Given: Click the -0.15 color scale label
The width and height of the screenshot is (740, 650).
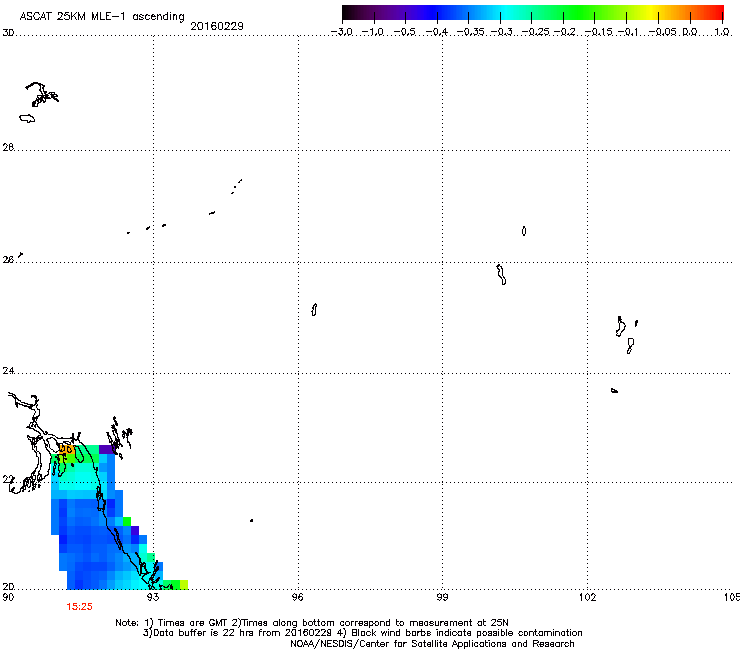Looking at the screenshot, I should tap(598, 32).
